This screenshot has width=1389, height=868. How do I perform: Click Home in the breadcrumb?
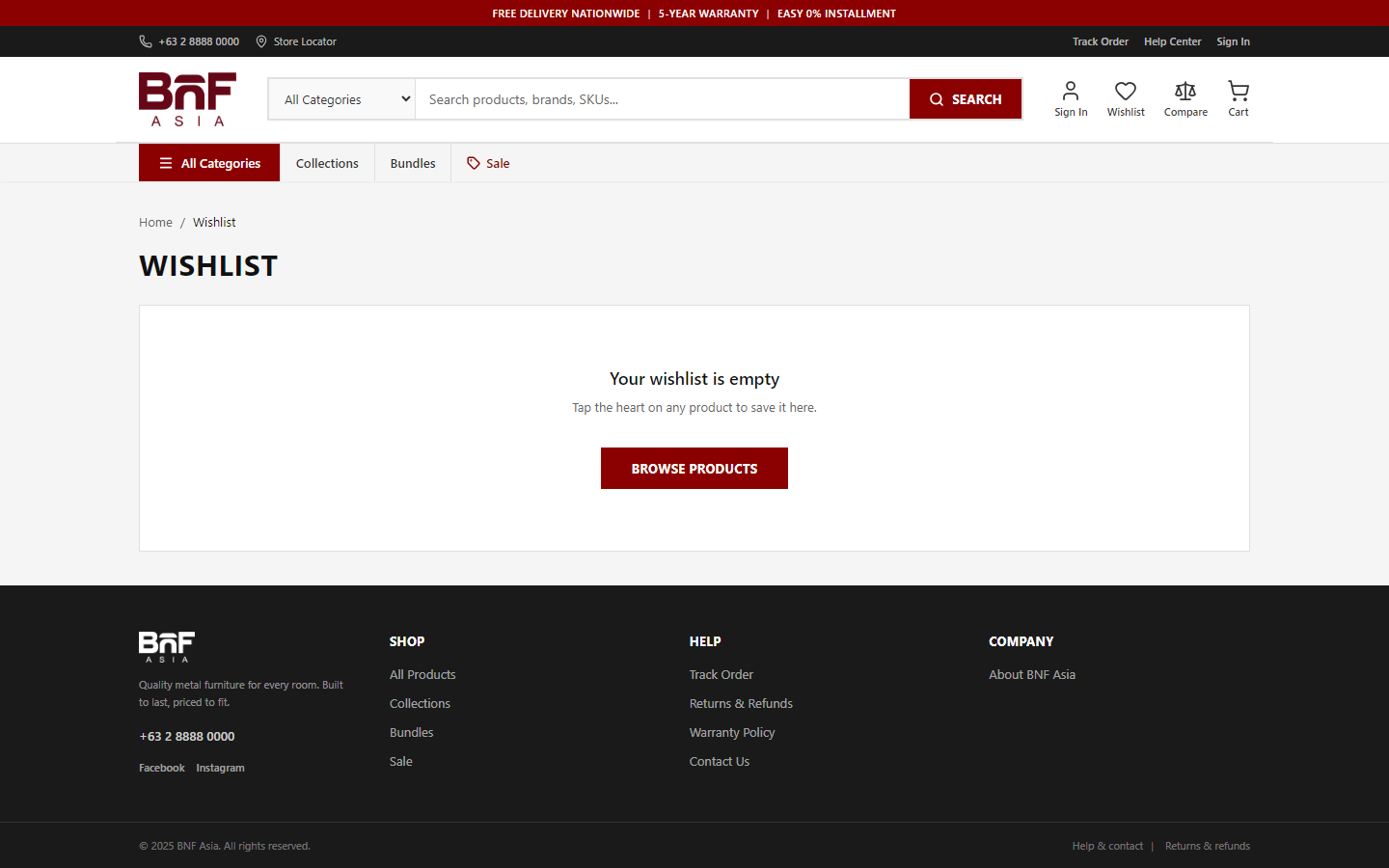pos(155,222)
